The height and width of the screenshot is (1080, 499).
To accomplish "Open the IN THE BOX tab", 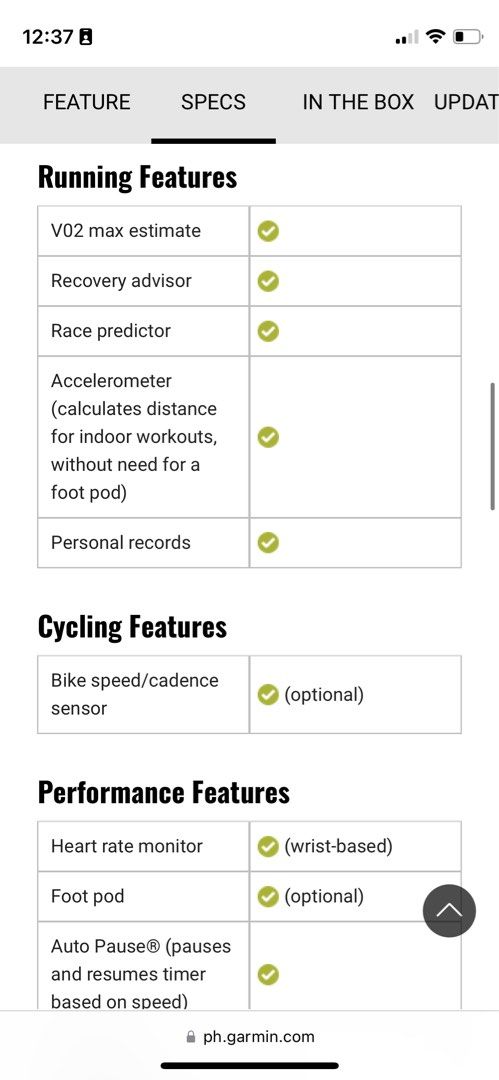I will tap(358, 103).
